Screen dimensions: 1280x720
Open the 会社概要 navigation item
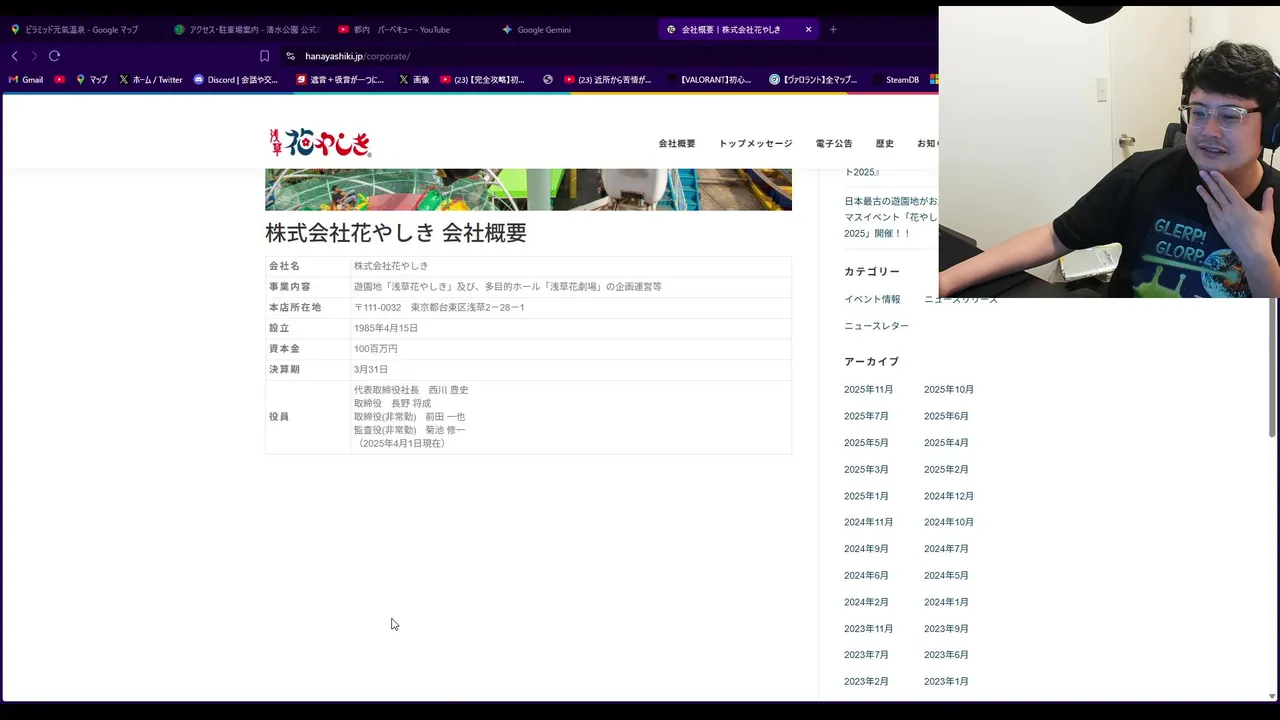click(677, 144)
